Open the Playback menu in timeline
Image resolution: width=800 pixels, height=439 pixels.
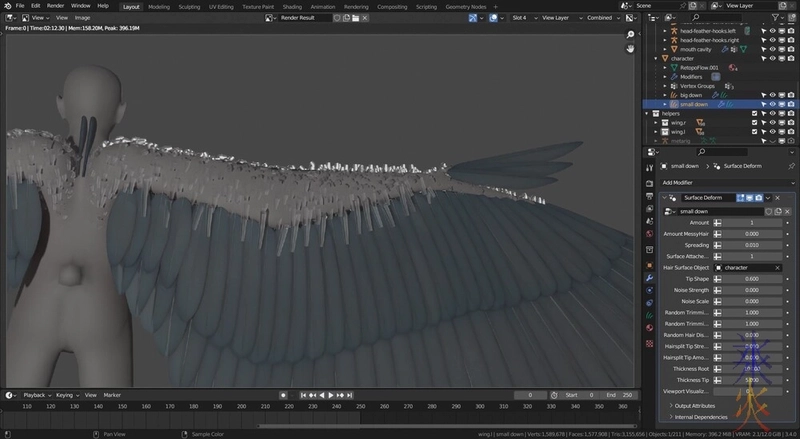(x=35, y=395)
